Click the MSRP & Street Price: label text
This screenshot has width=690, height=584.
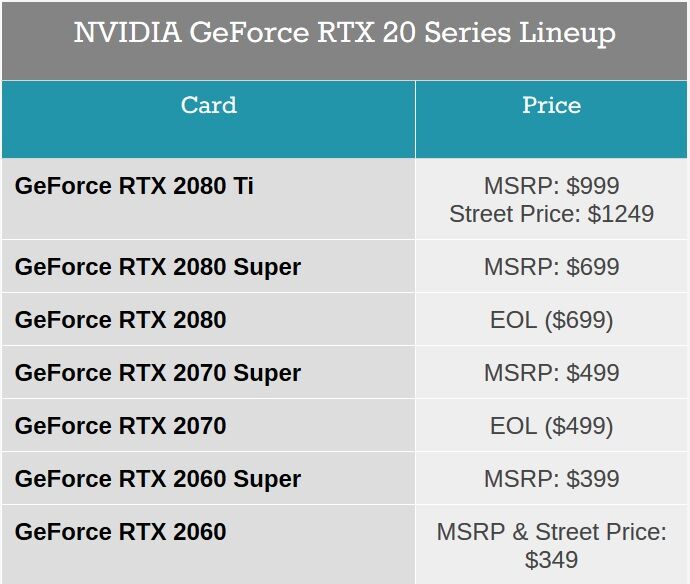click(551, 532)
